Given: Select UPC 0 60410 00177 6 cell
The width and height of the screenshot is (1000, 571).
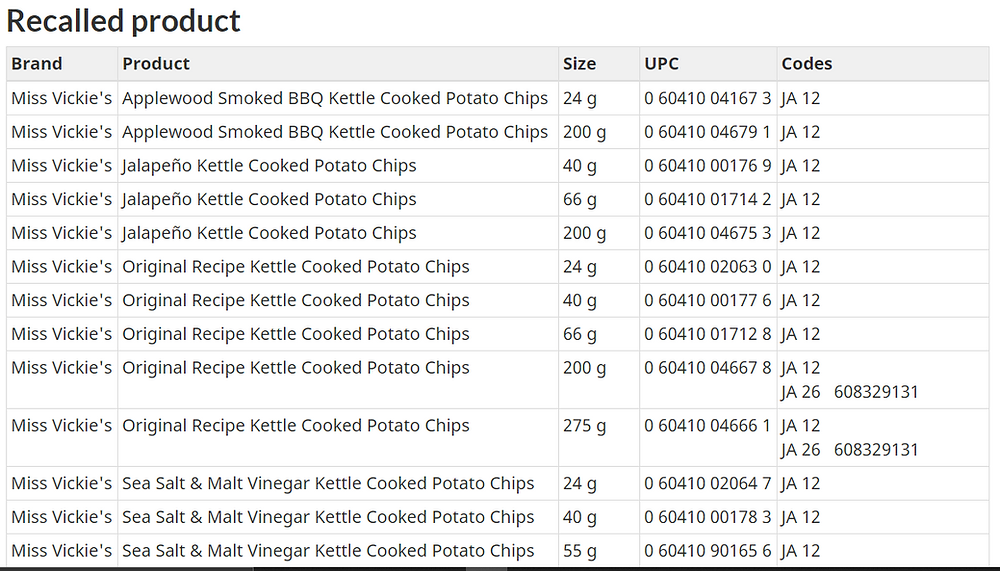Looking at the screenshot, I should [708, 300].
